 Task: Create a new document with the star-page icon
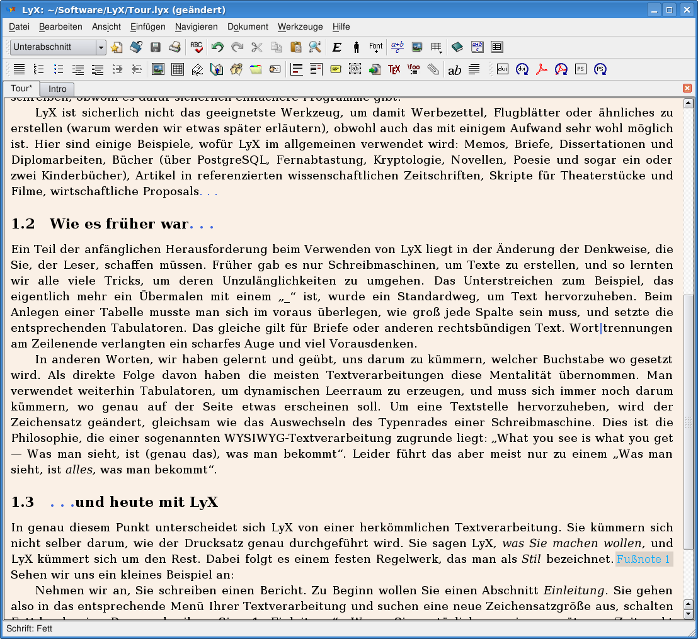pos(117,47)
